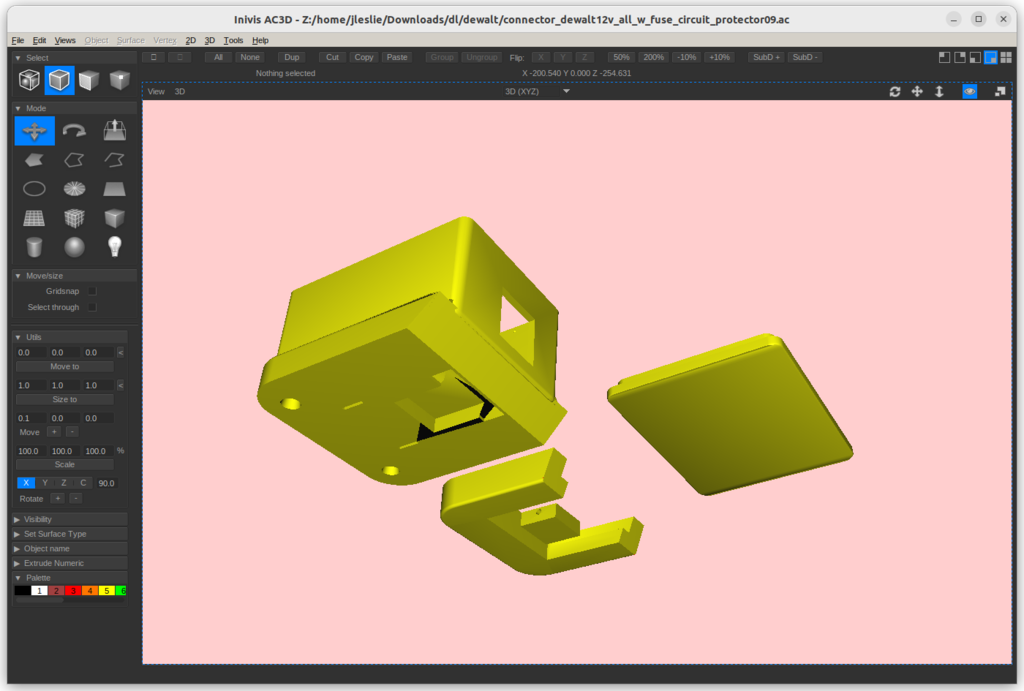Open the Tools menu

coord(233,40)
